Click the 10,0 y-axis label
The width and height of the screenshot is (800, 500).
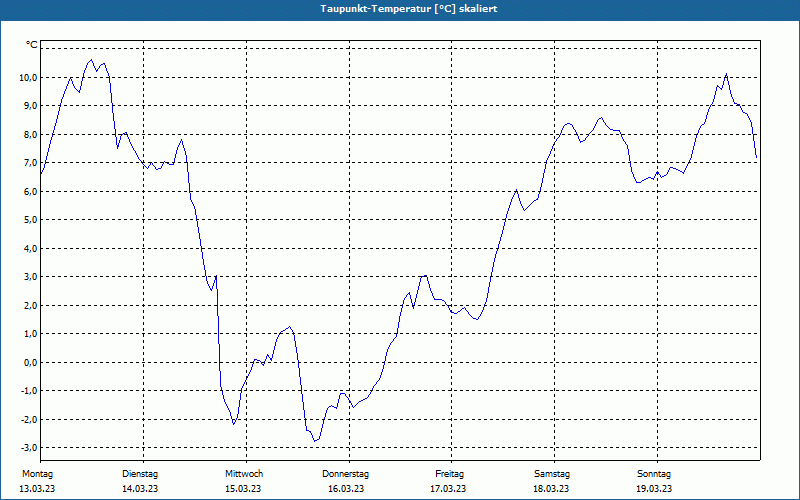coord(28,78)
